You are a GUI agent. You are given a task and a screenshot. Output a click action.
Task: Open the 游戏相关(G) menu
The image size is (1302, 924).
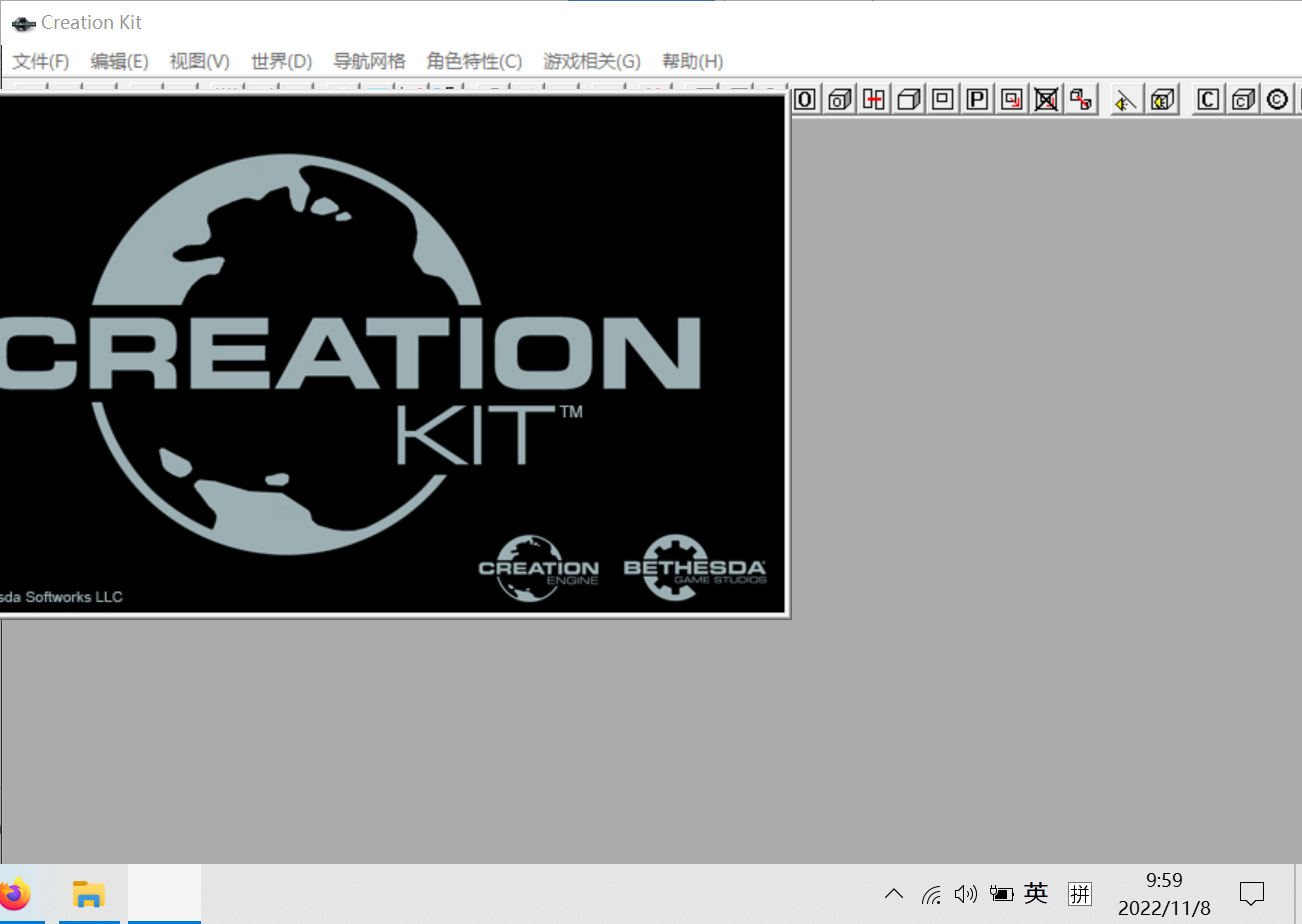tap(592, 61)
